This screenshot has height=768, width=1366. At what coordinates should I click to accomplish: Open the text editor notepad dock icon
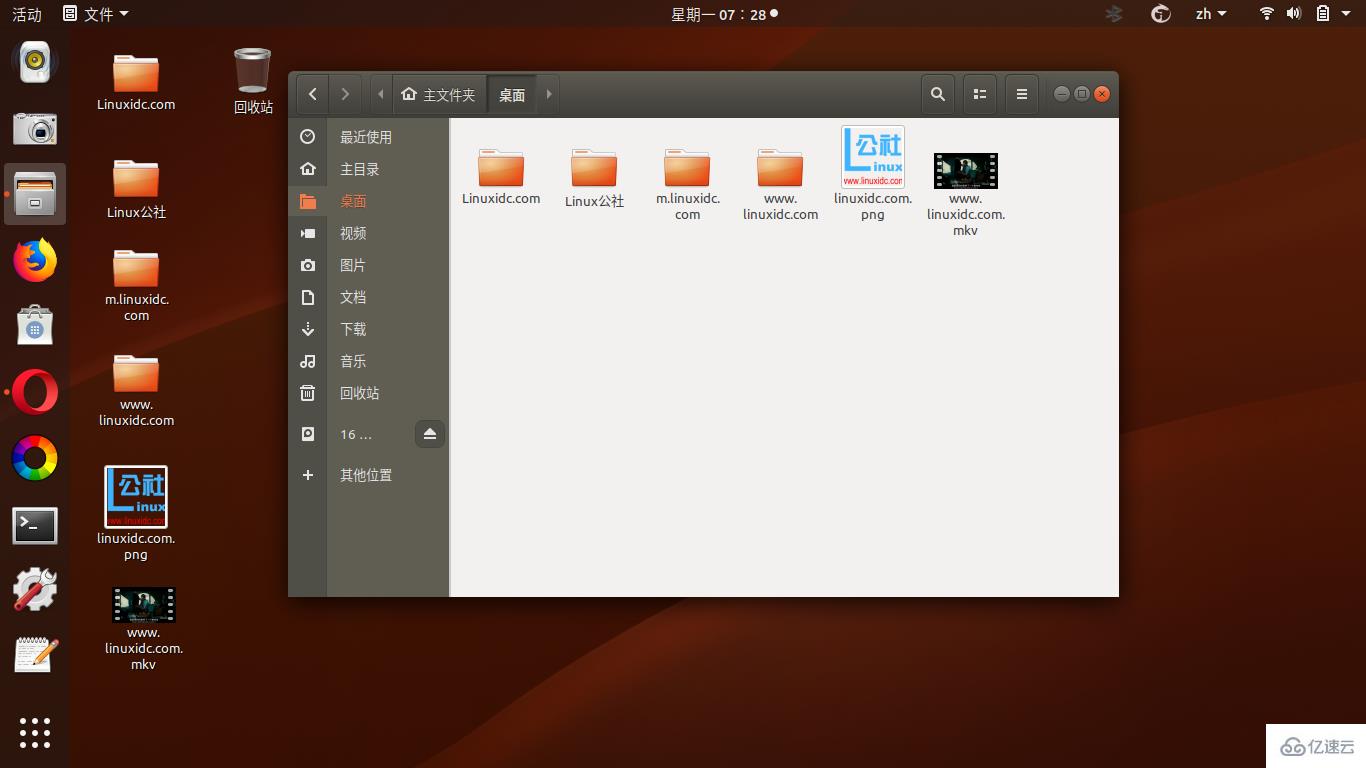35,655
